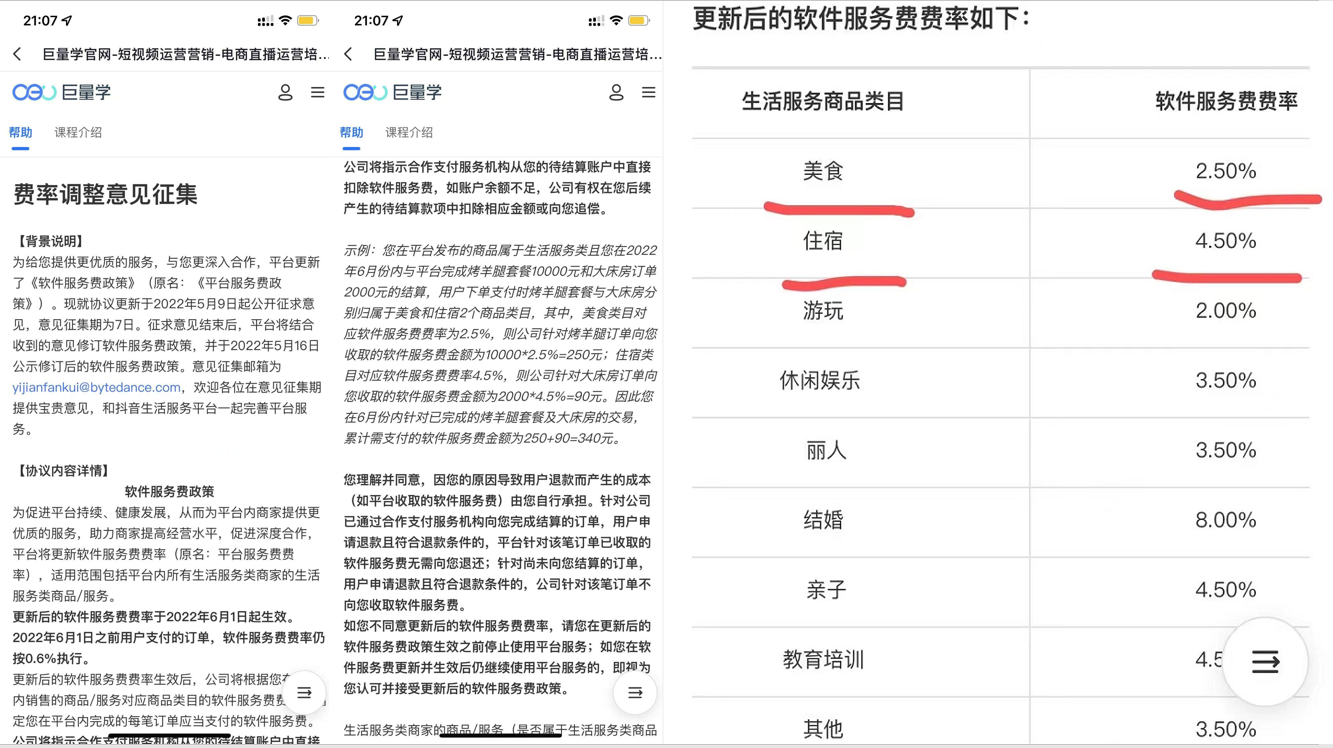Tap page title bar in middle screen
The image size is (1333, 748).
517,54
